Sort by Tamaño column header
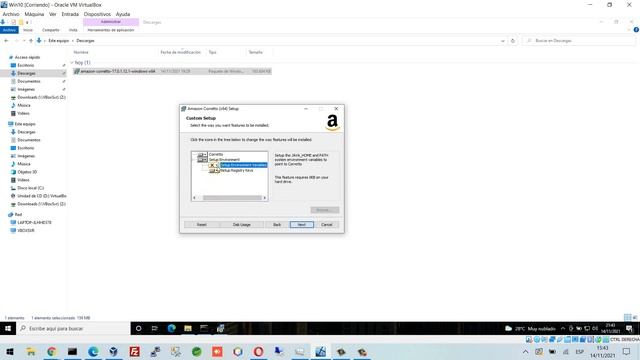640x360 pixels. tap(256, 52)
